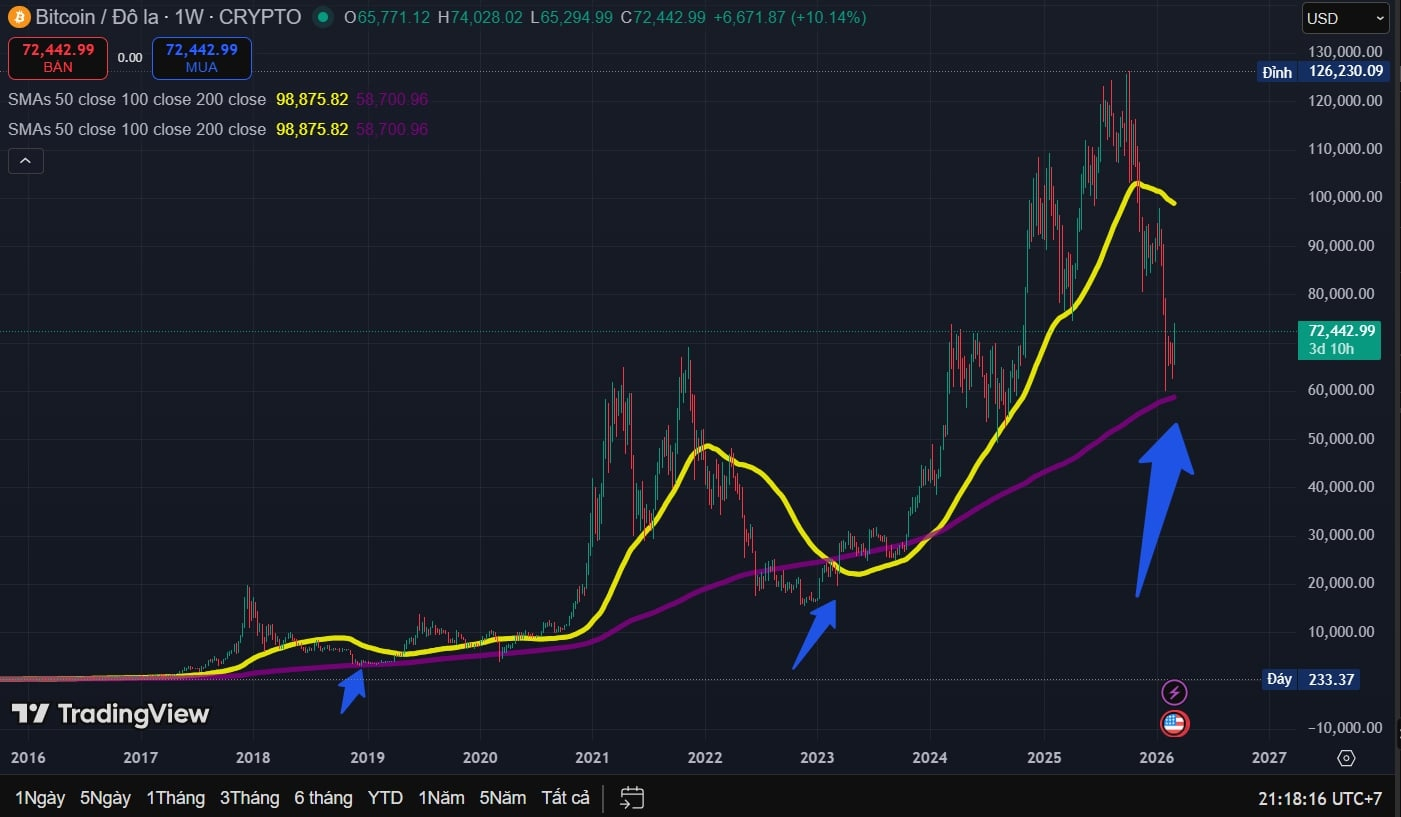Click the 21:18:16 UTC+7 timezone clock
Viewport: 1401px width, 817px height.
click(x=1320, y=798)
